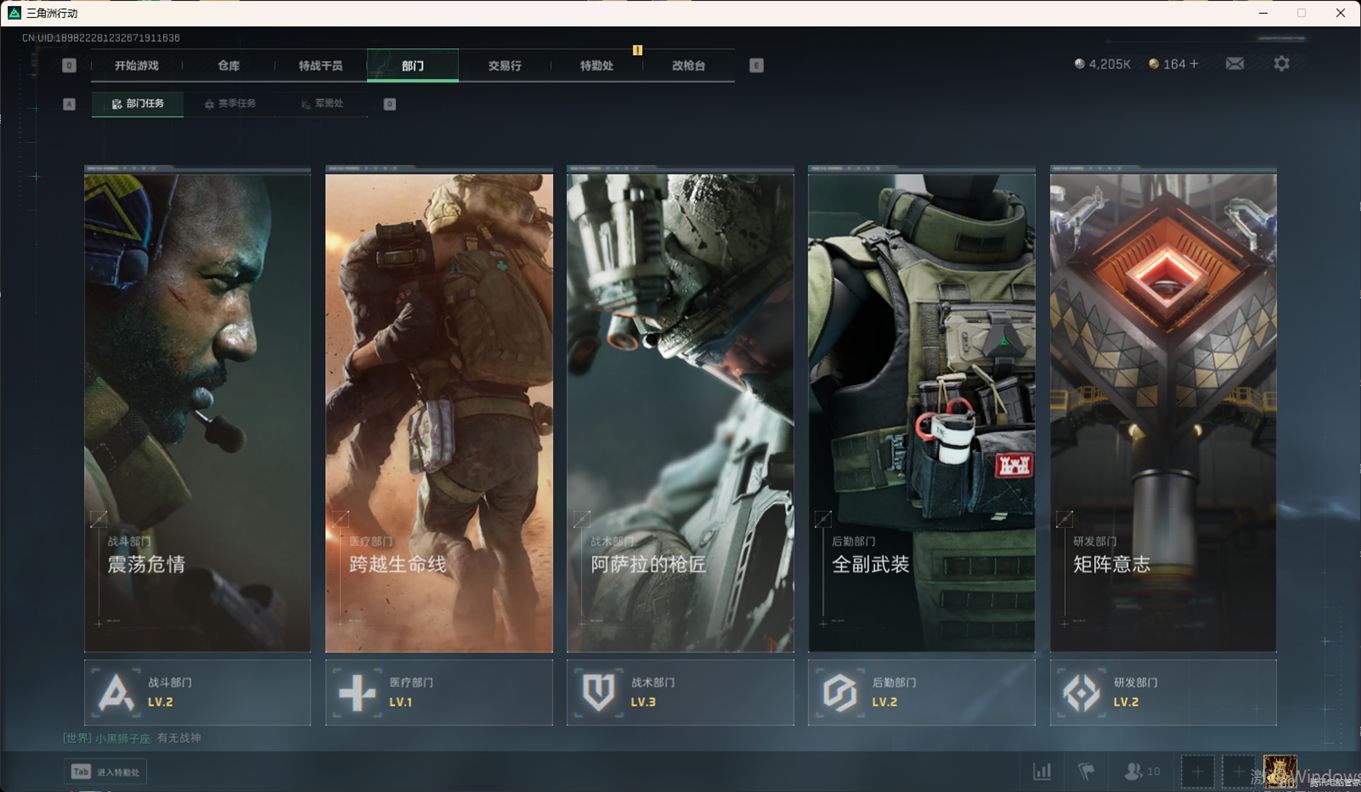Select the 赛季任务 sub-tab
Viewport: 1361px width, 792px height.
coord(230,104)
